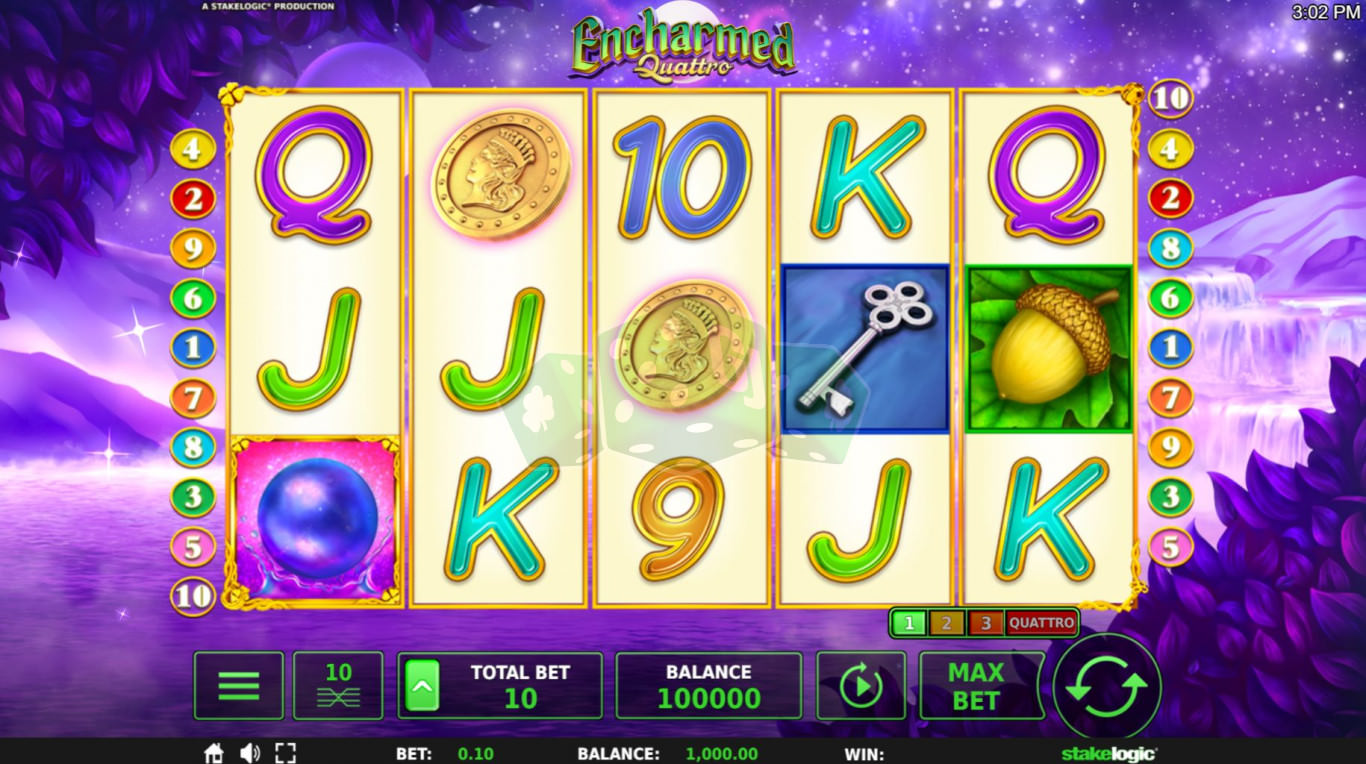Screen dimensions: 1366x764
Task: Mute sound with the speaker icon
Action: [x=250, y=753]
